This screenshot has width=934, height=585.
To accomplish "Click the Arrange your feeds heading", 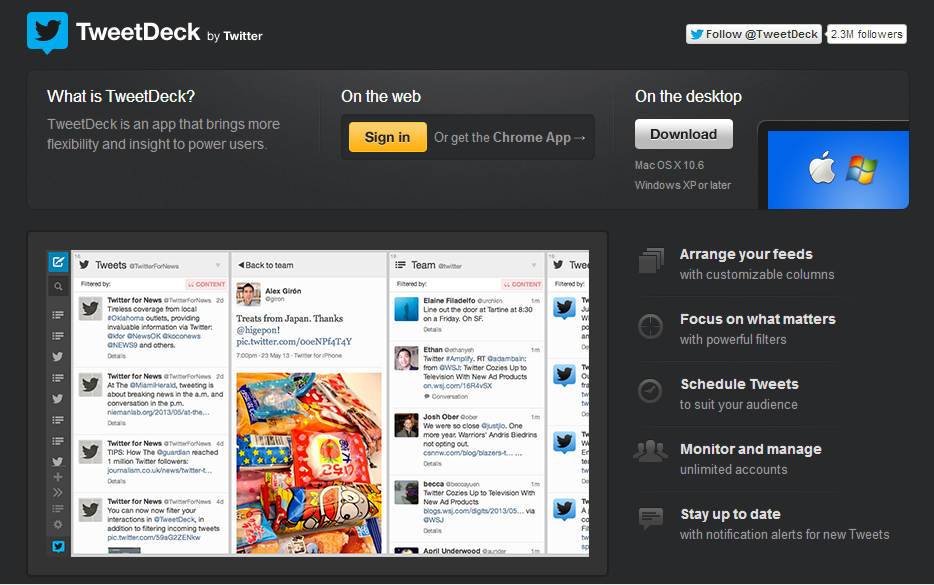I will coord(746,254).
